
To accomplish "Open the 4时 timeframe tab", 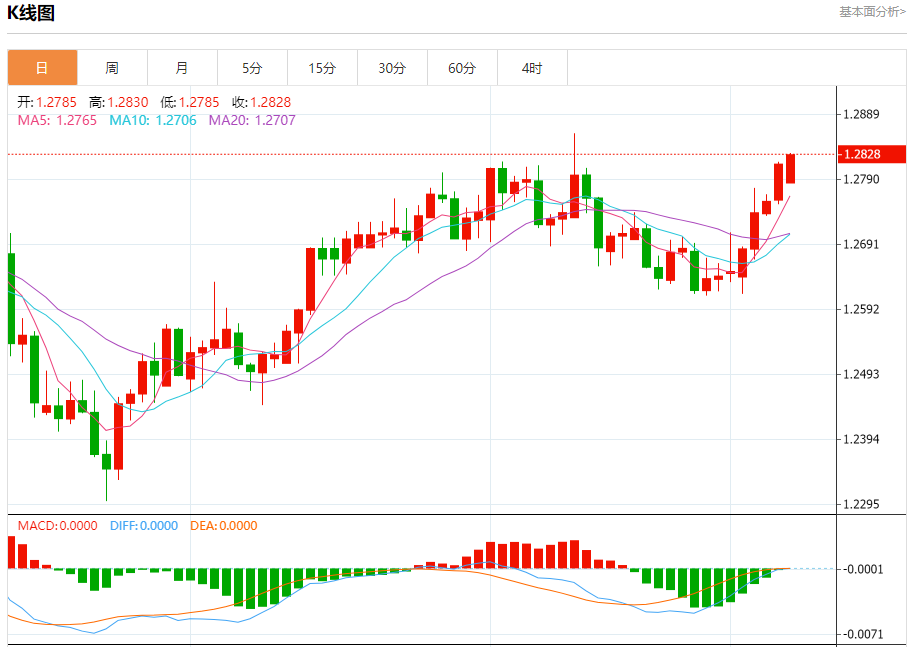I will tap(532, 68).
